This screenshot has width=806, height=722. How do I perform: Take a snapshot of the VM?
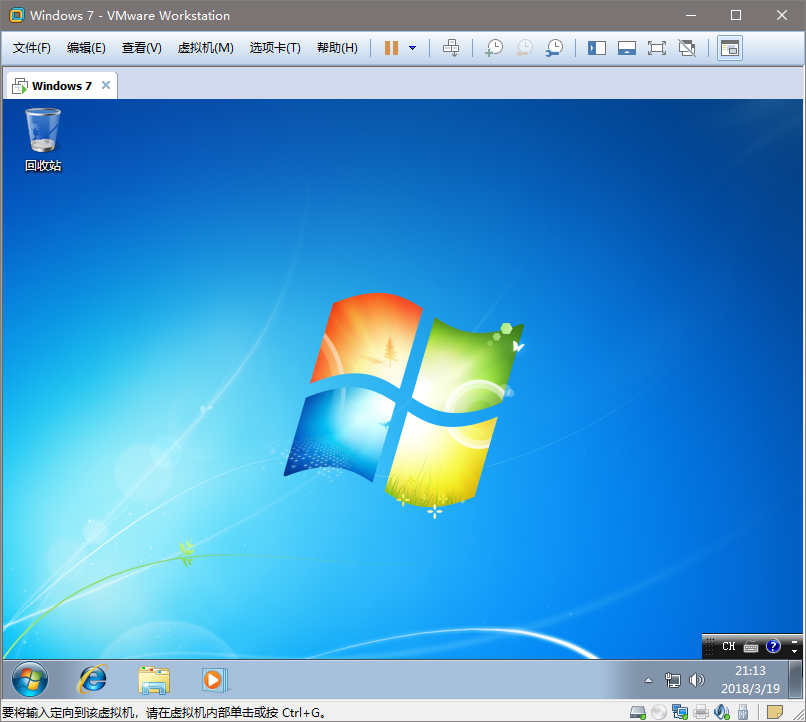tap(494, 48)
